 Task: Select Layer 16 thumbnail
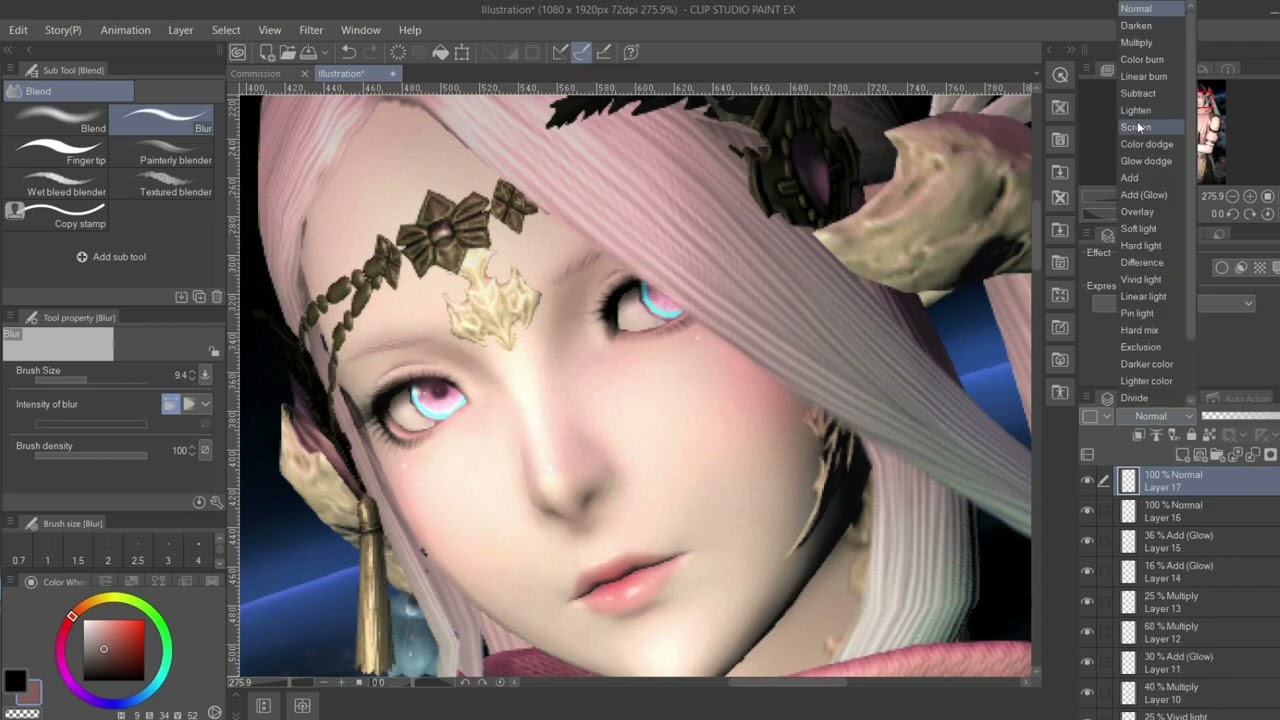[1129, 511]
